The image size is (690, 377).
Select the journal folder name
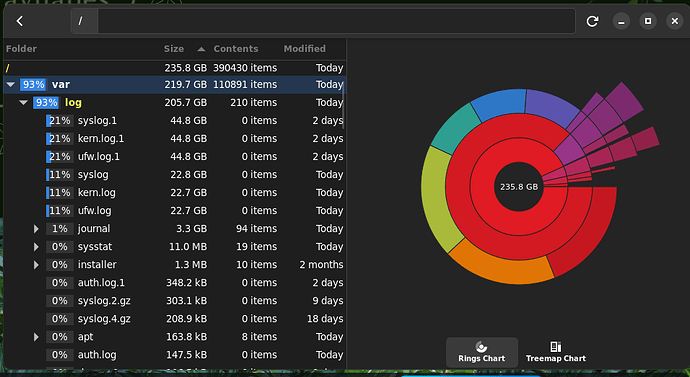click(94, 229)
